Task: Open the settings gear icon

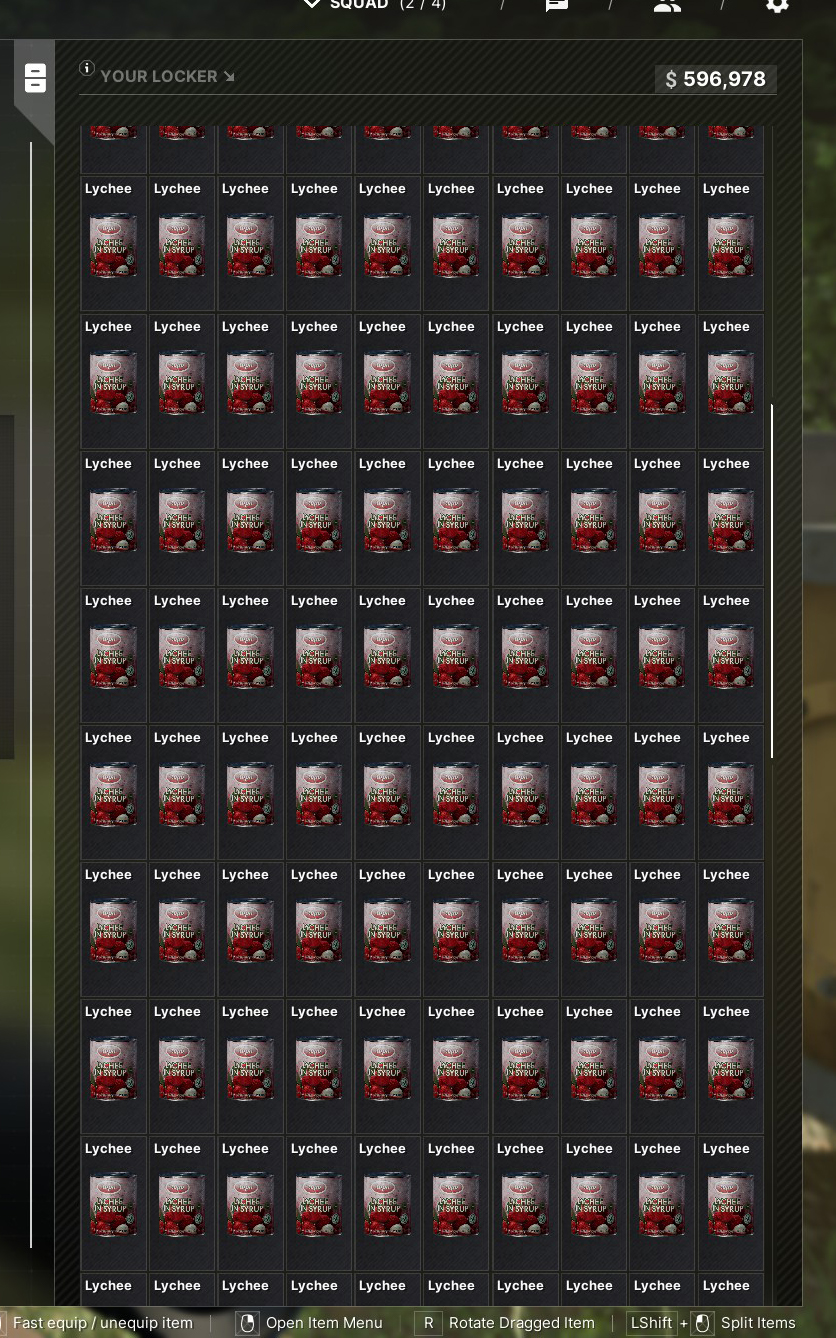Action: [x=777, y=5]
